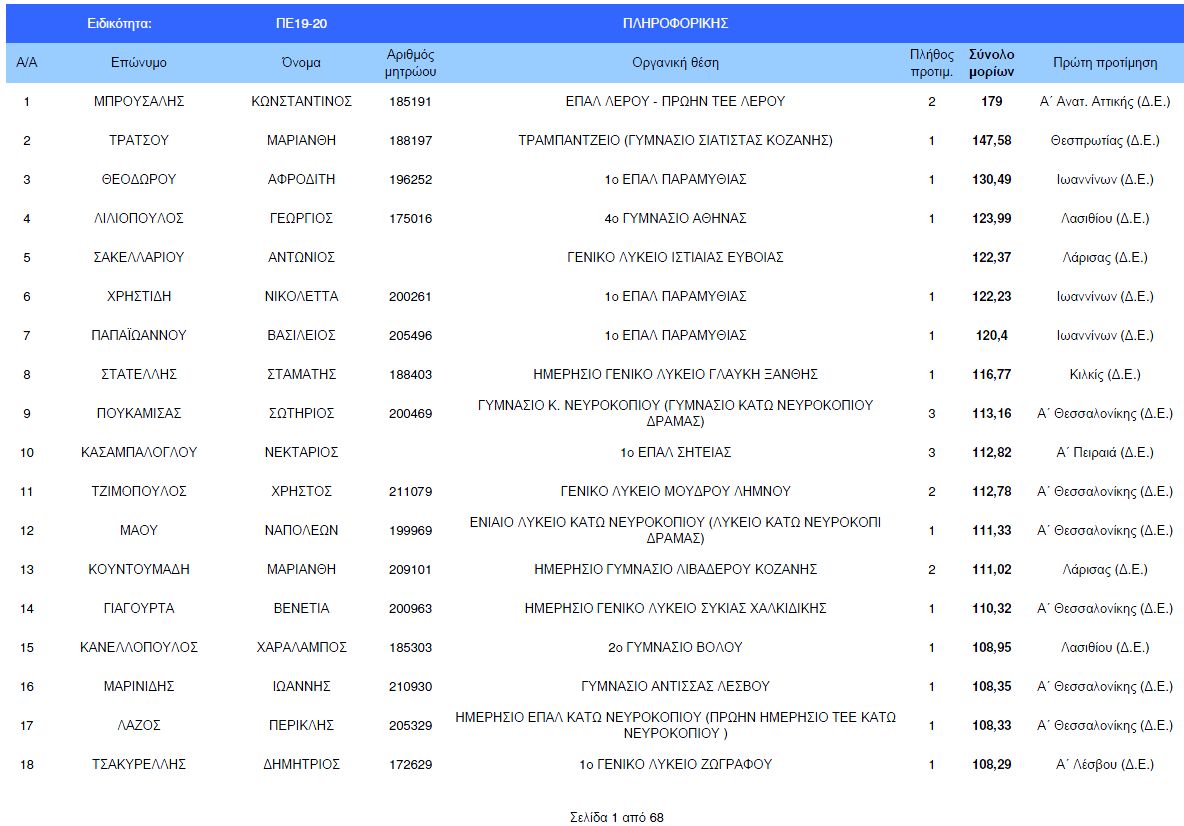Click the 'Όνομα' column header
The height and width of the screenshot is (826, 1184).
click(x=301, y=63)
